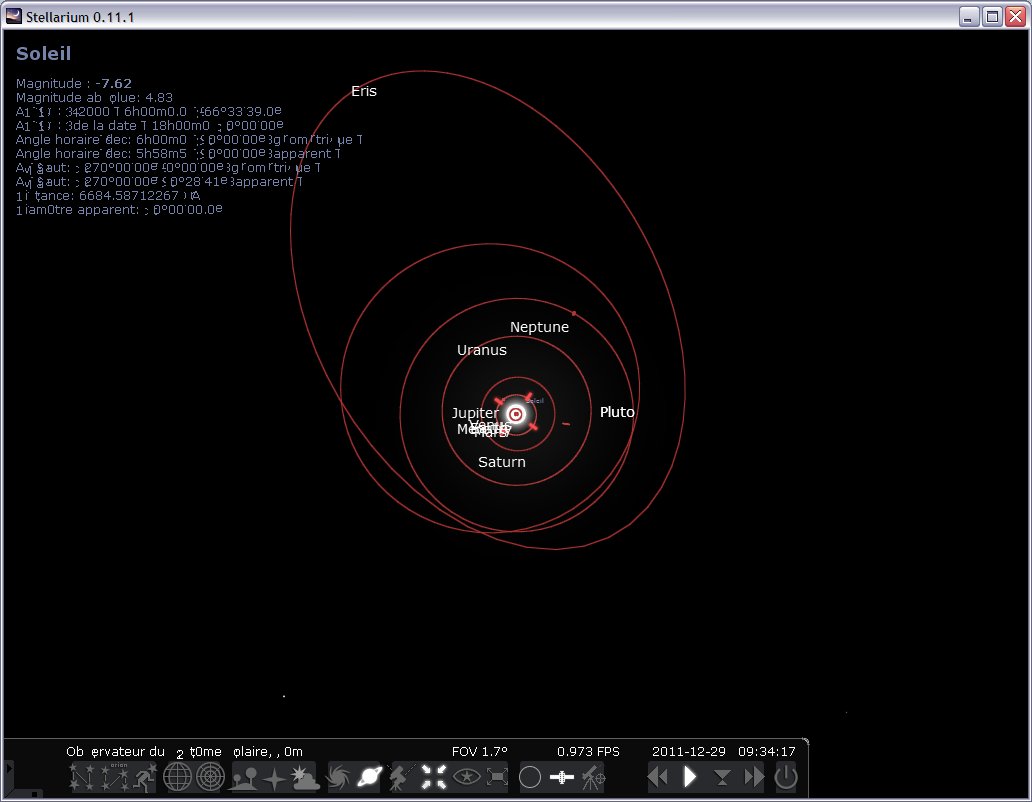Show constellation art figures

(144, 776)
